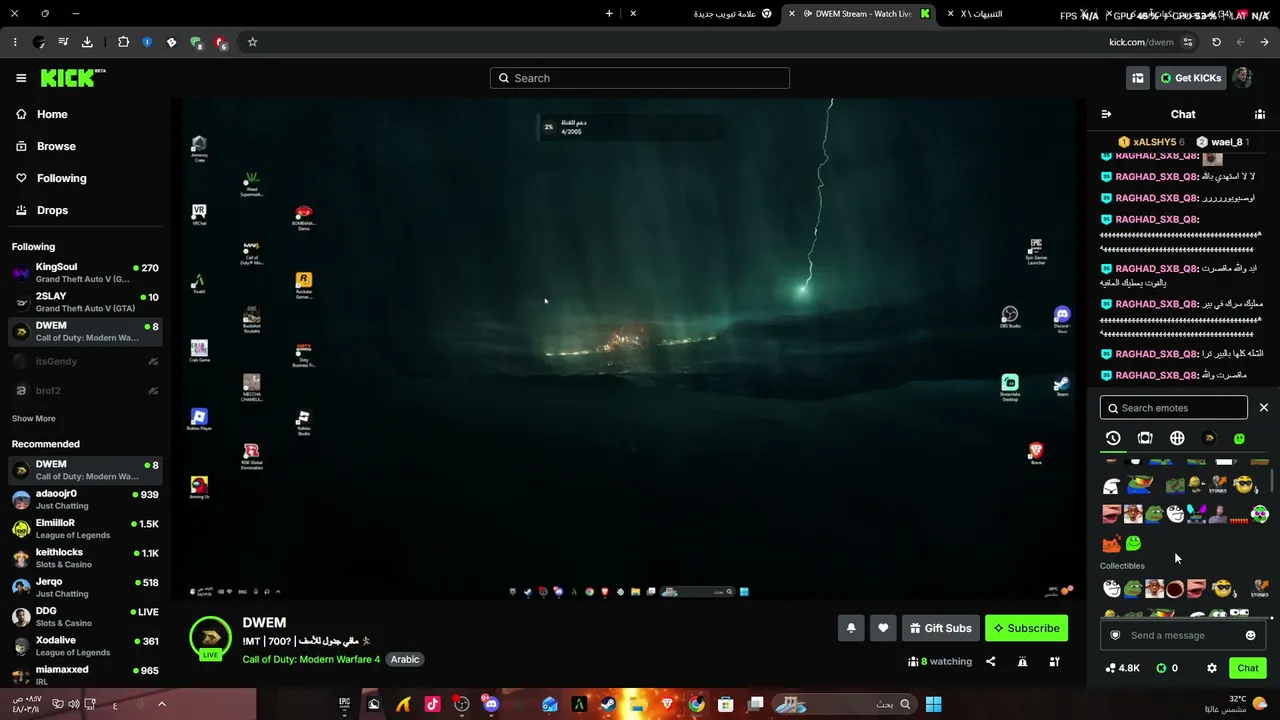Image resolution: width=1280 pixels, height=720 pixels.
Task: Open recommended channel DDG
Action: click(x=85, y=617)
